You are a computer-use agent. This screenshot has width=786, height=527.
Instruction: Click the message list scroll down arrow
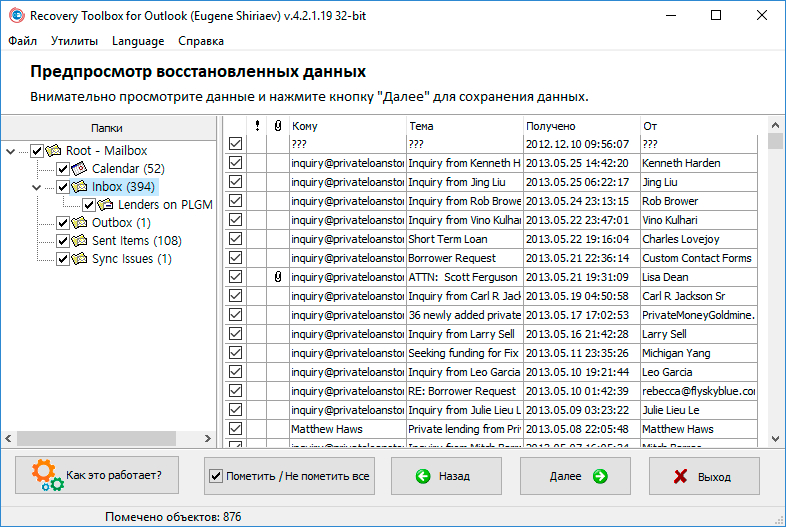(775, 439)
